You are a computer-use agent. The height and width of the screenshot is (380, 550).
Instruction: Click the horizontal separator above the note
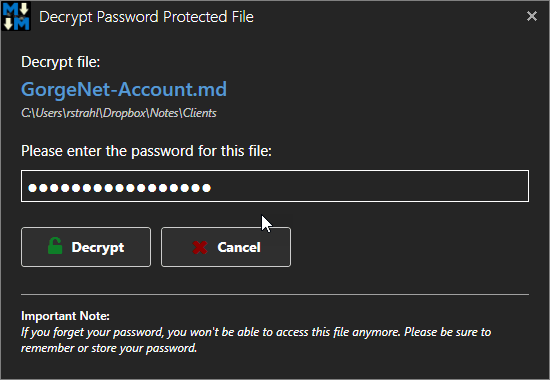tap(275, 295)
